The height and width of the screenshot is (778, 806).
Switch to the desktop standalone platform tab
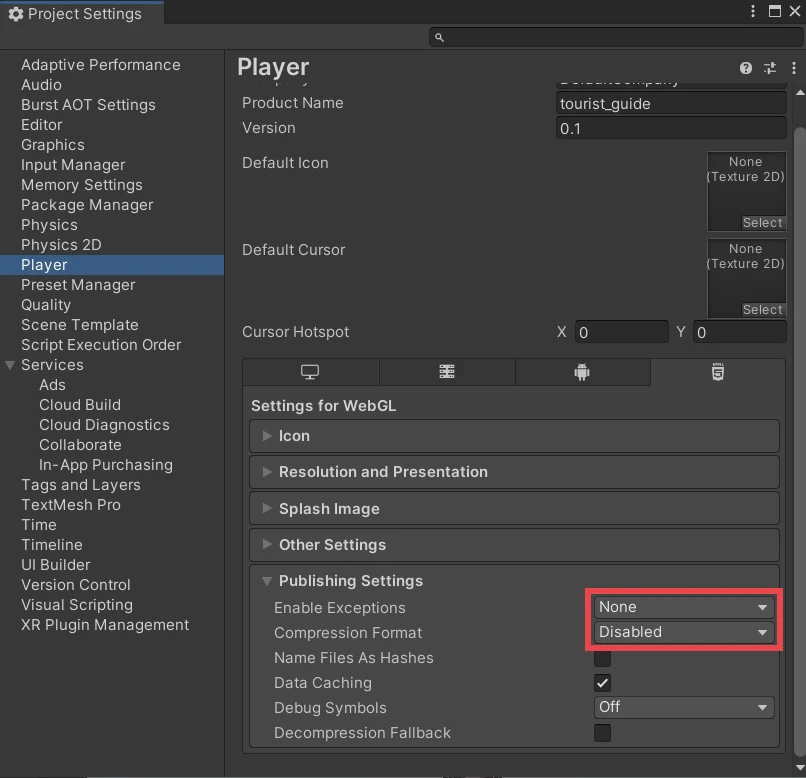310,372
